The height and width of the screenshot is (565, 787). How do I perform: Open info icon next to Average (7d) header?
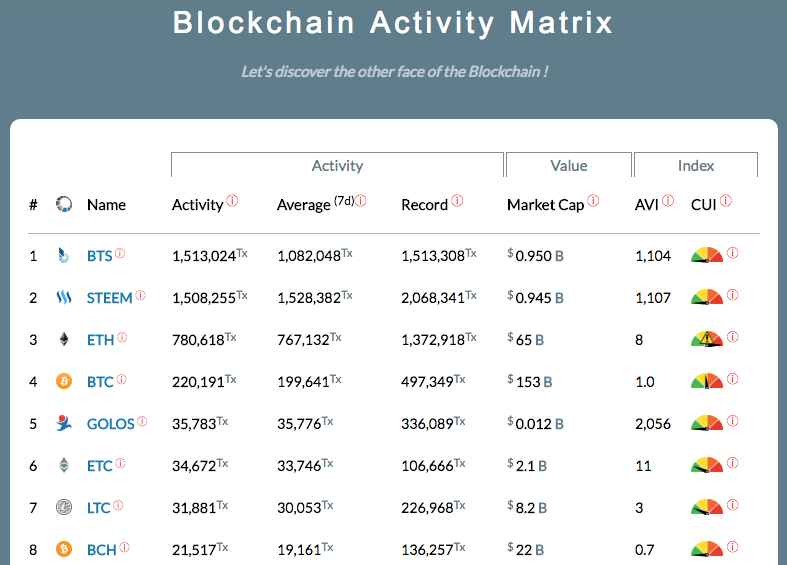(361, 201)
